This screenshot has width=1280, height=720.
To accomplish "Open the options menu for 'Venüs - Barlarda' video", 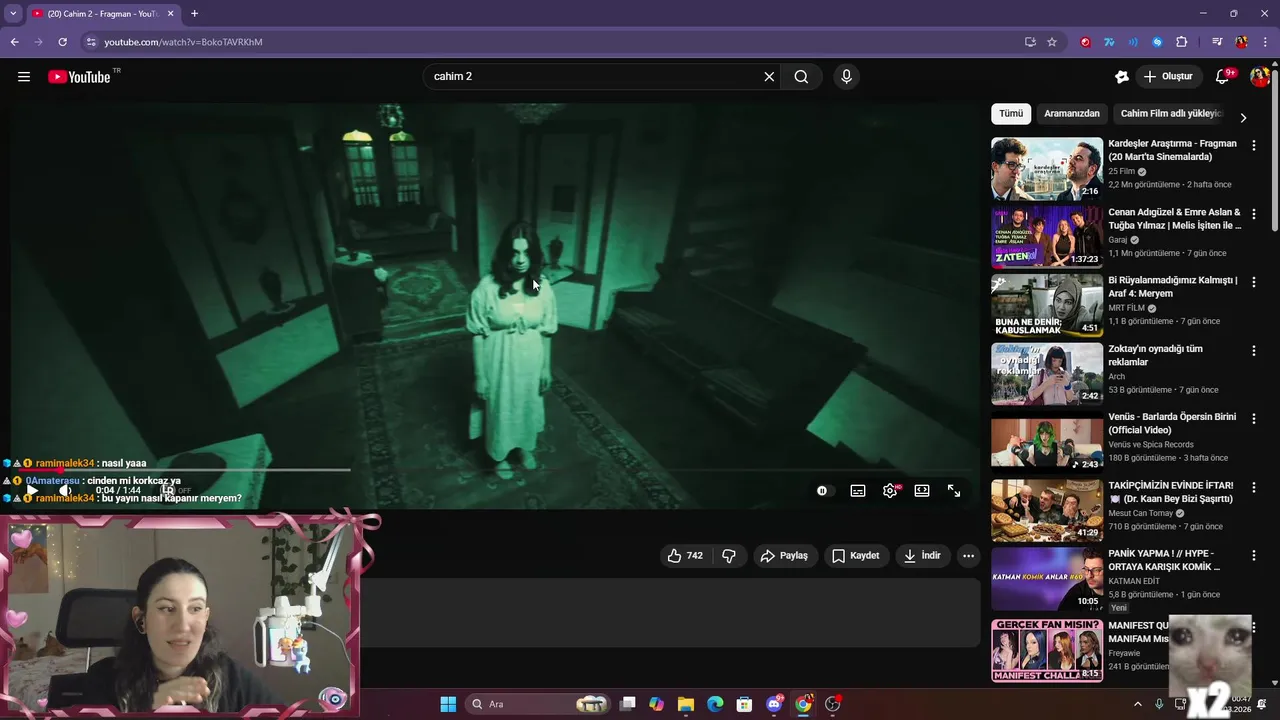I will click(1254, 419).
